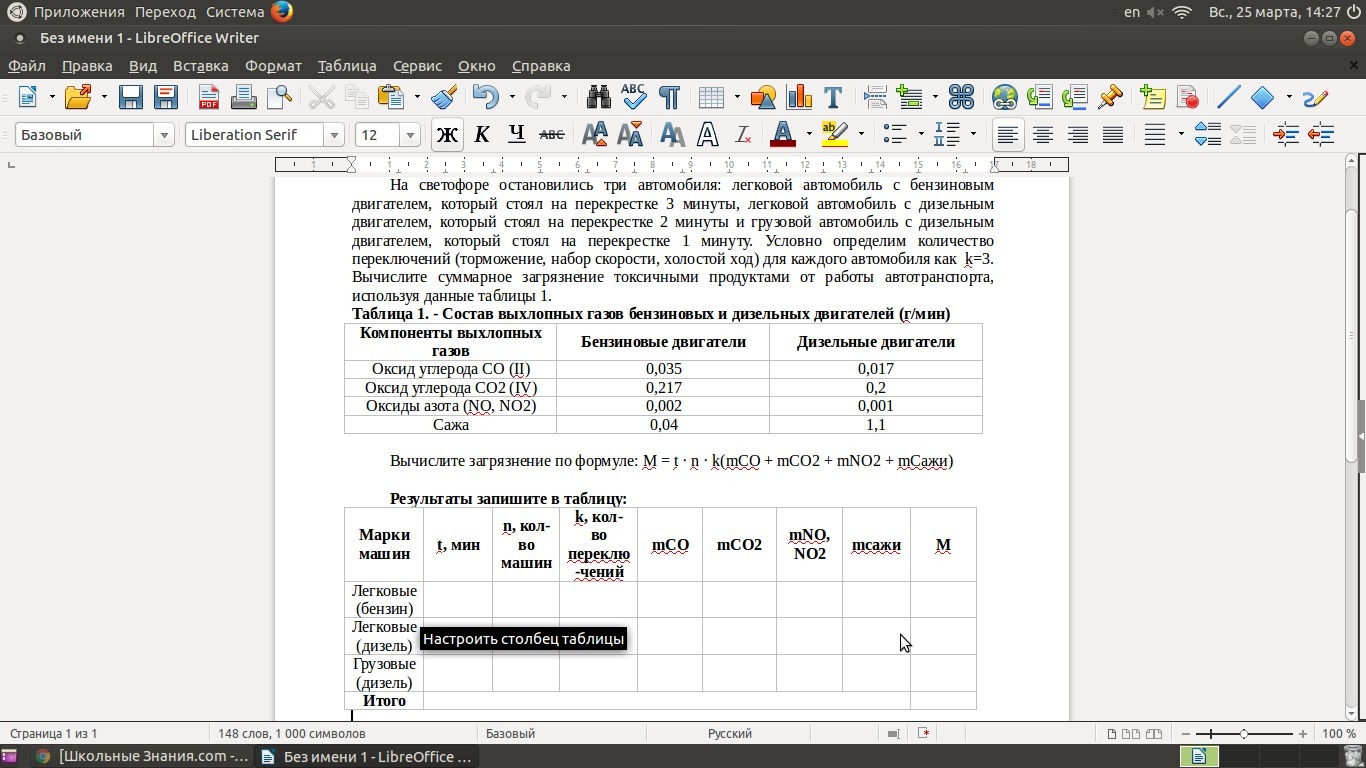The image size is (1366, 768).
Task: Insert an endnote
Action: [x=1075, y=97]
